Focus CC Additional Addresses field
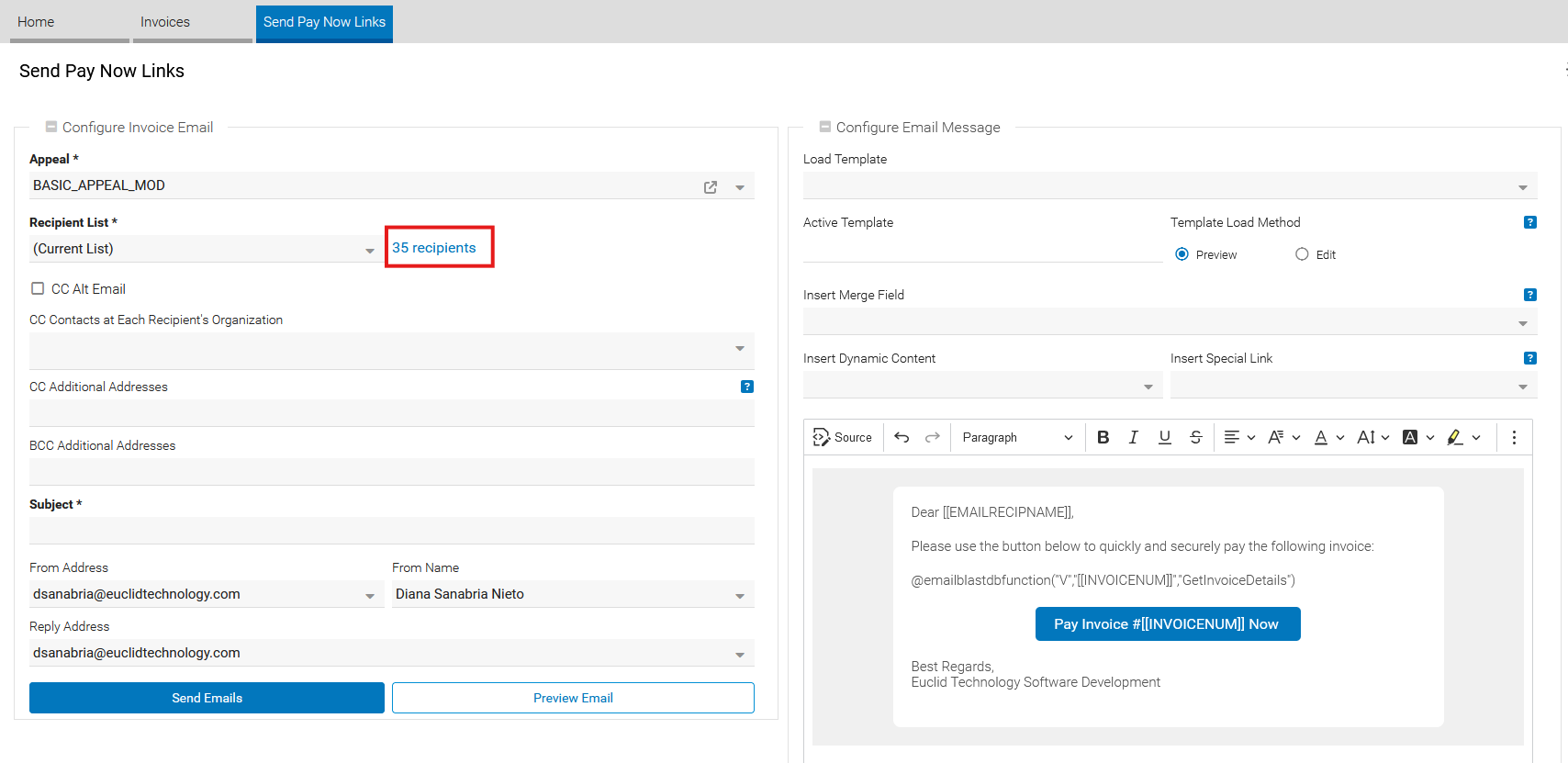The height and width of the screenshot is (763, 1568). coord(392,413)
